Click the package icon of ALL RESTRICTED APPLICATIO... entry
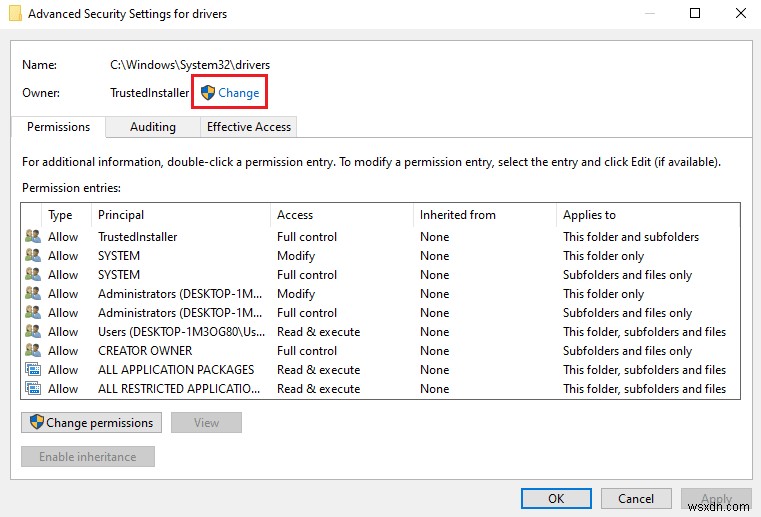This screenshot has height=517, width=761. click(x=33, y=388)
